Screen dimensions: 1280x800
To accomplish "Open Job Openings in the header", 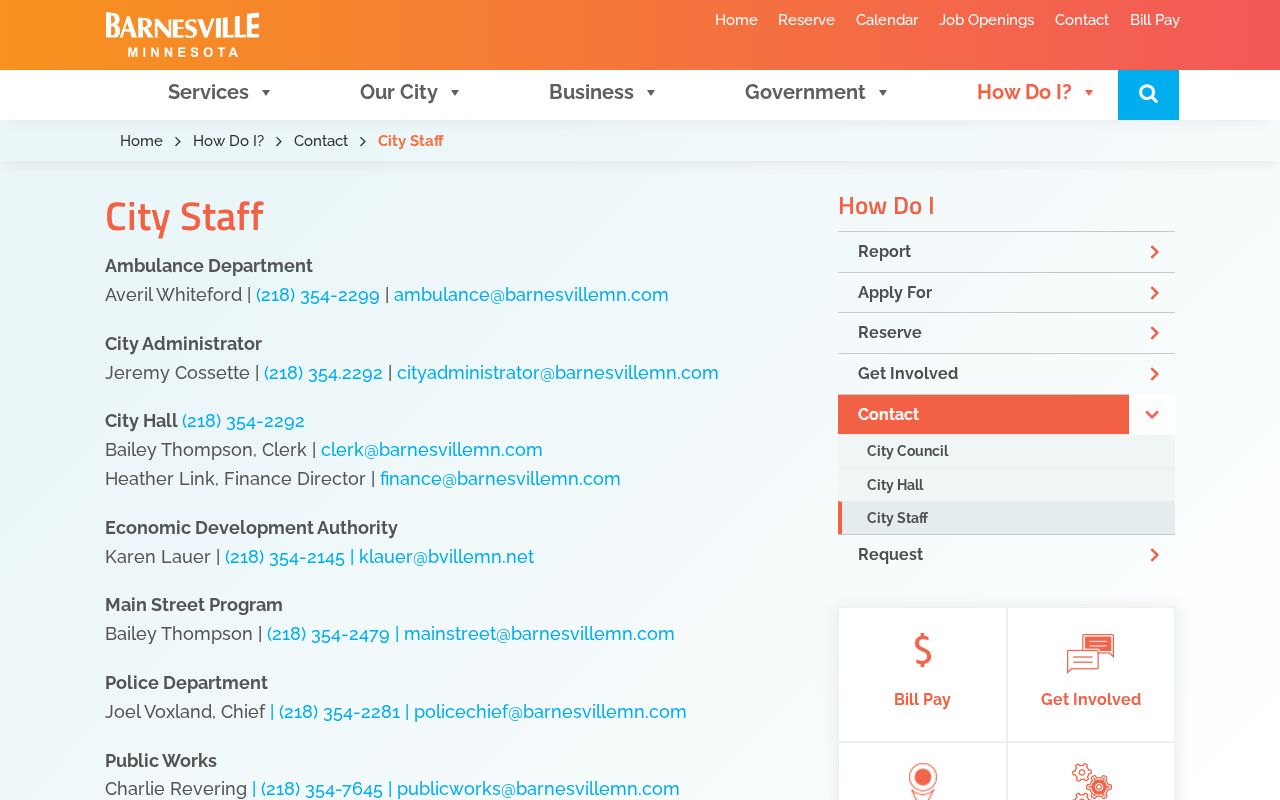I will coord(986,20).
